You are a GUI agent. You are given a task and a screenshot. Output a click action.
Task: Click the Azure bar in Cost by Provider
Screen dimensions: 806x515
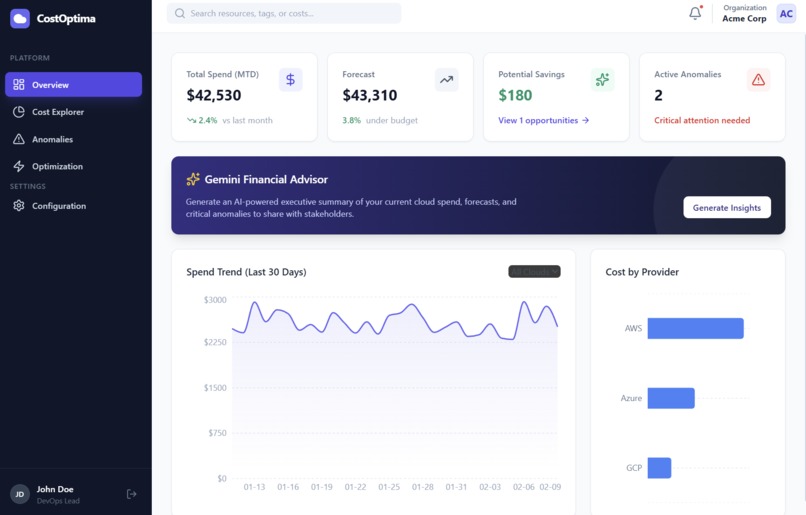point(671,398)
